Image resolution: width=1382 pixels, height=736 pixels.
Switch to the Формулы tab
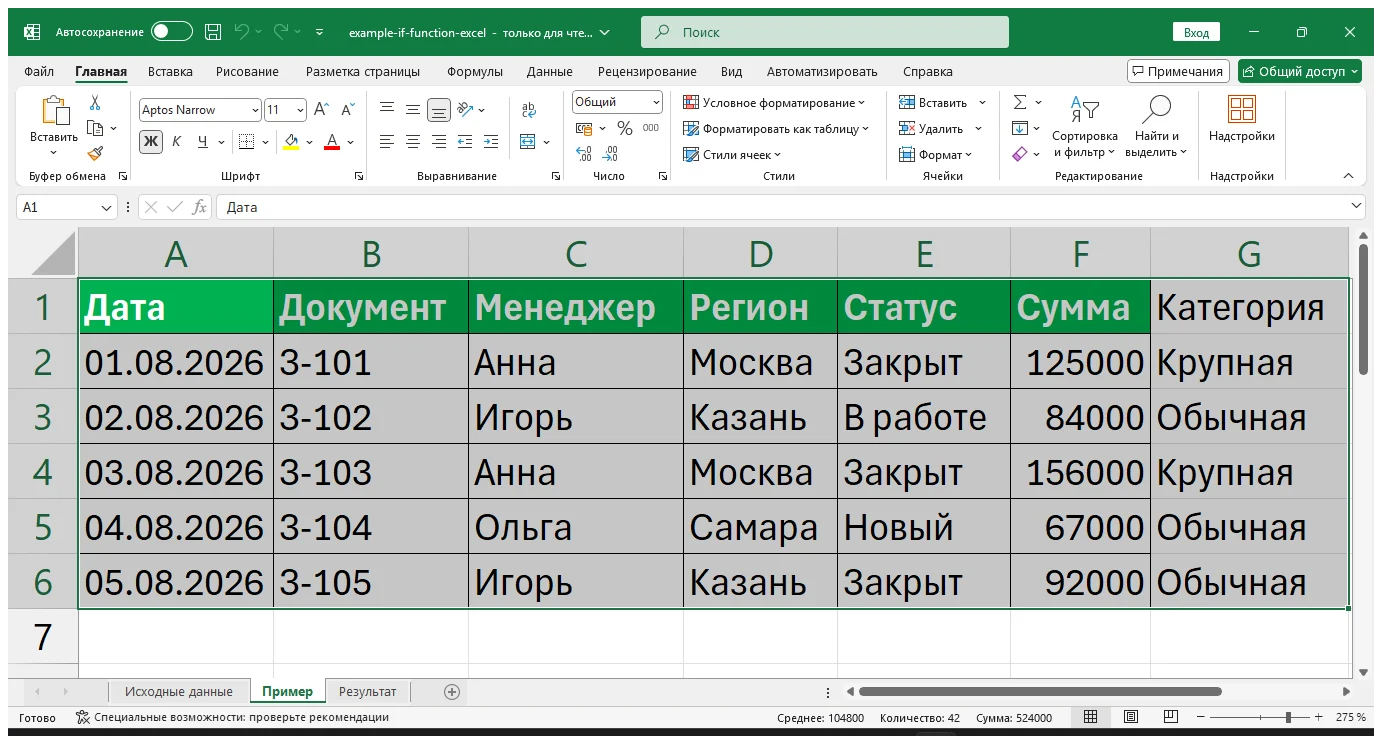click(475, 71)
